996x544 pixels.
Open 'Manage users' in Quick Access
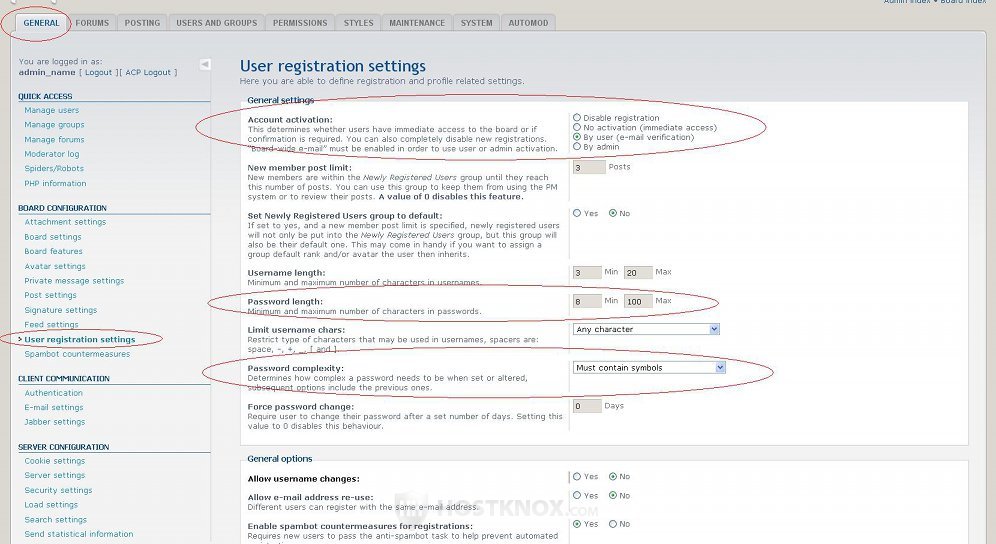(x=52, y=111)
